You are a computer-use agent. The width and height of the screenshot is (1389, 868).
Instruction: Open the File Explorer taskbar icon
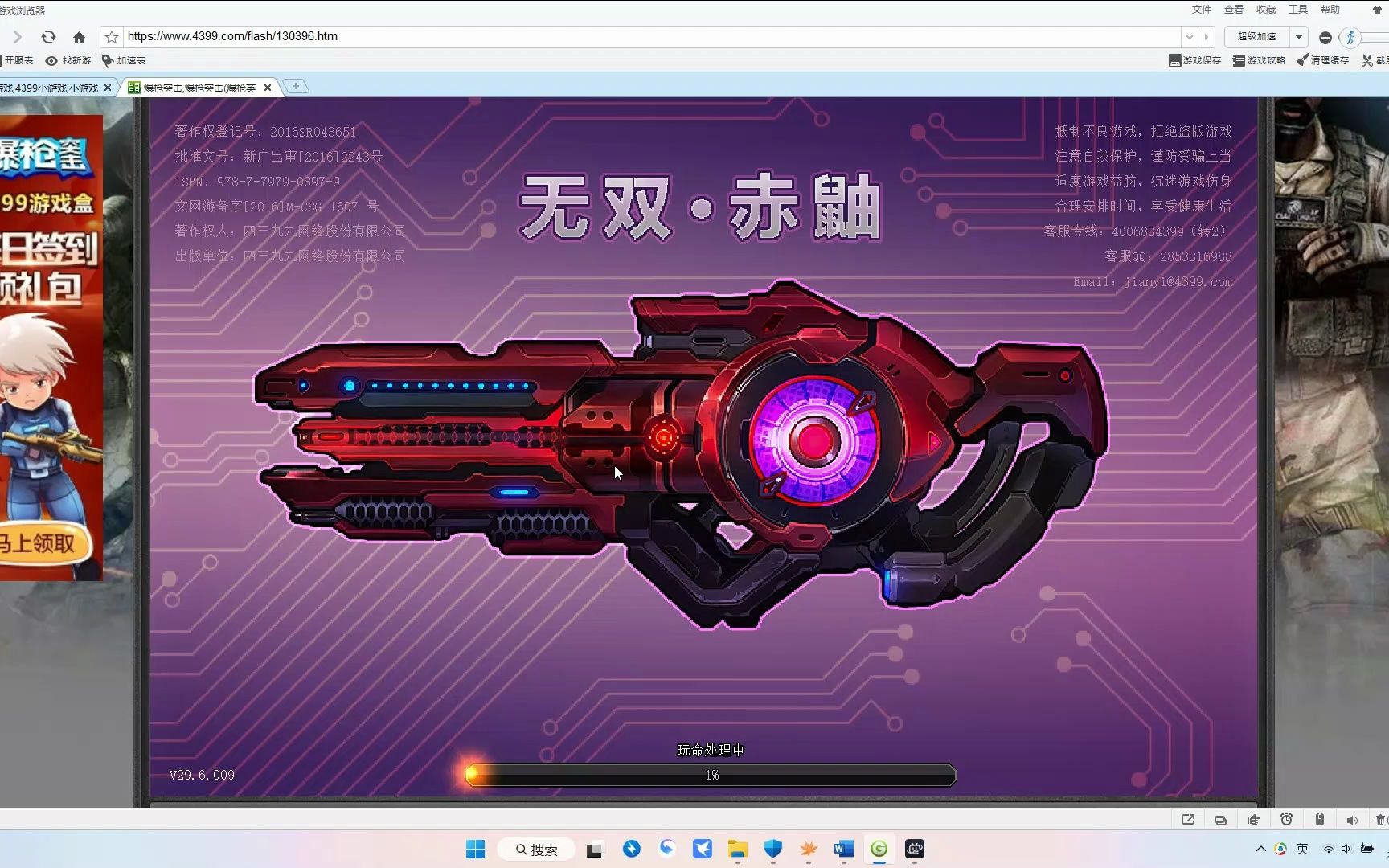tap(737, 850)
